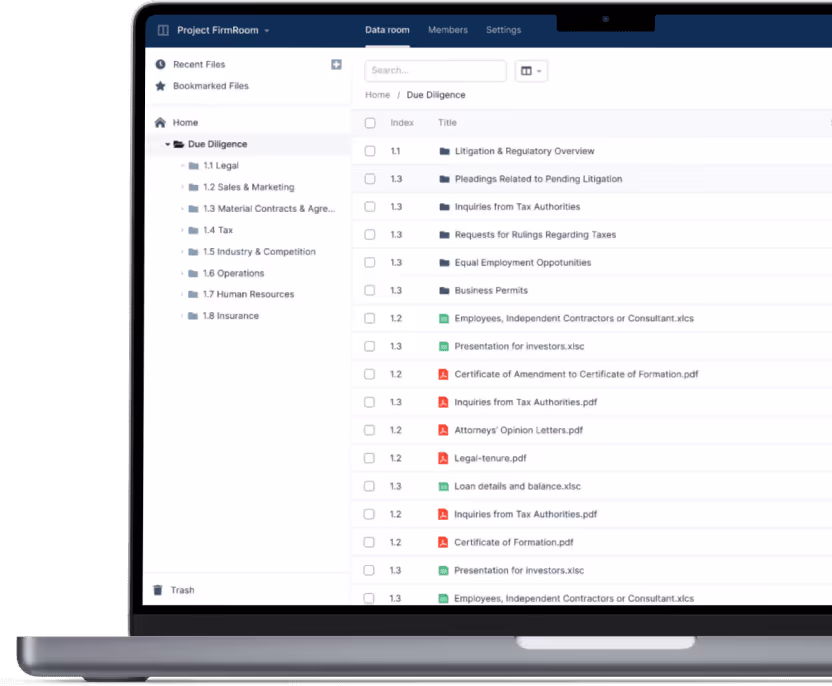
Task: Open Business Permits folder title
Action: tap(491, 290)
